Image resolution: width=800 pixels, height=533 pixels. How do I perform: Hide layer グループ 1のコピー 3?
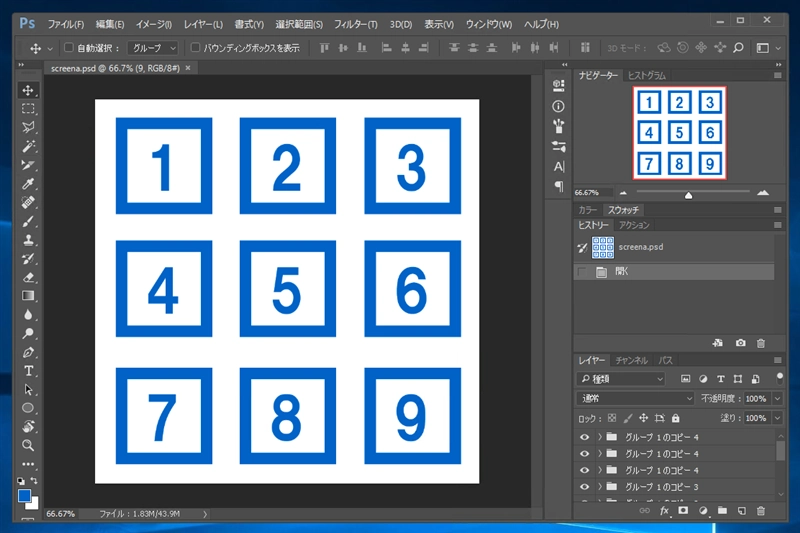[585, 487]
